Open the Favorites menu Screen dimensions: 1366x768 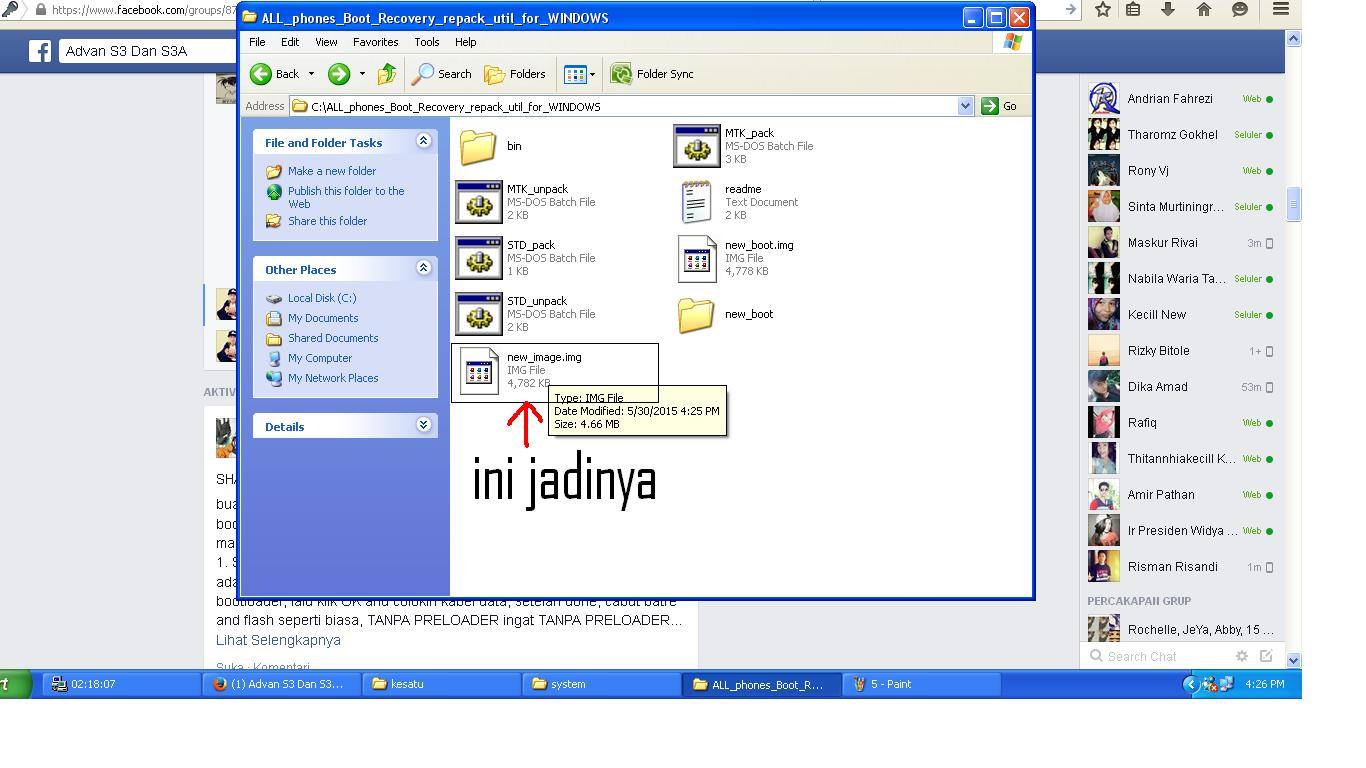coord(375,42)
